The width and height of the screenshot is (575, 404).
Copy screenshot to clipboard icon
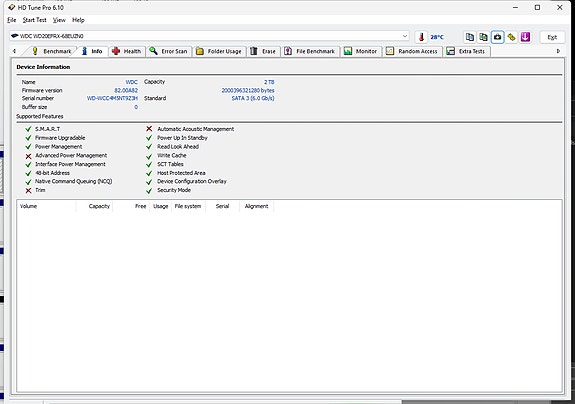click(x=483, y=37)
